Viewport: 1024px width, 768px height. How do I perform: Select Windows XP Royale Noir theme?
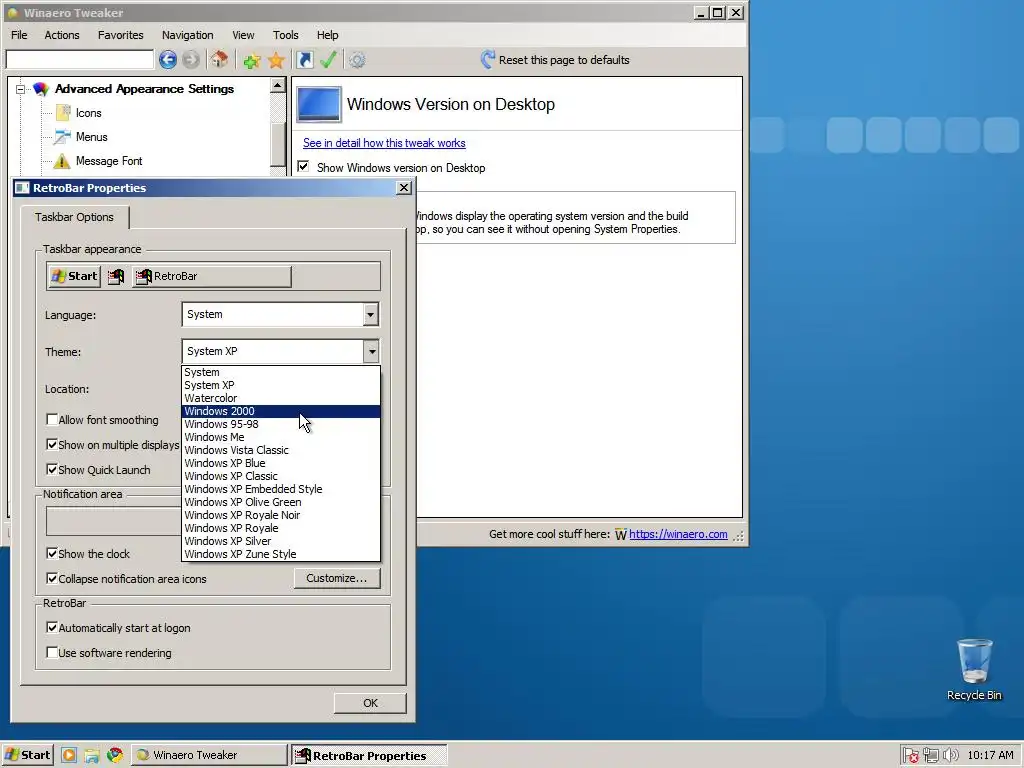point(281,515)
